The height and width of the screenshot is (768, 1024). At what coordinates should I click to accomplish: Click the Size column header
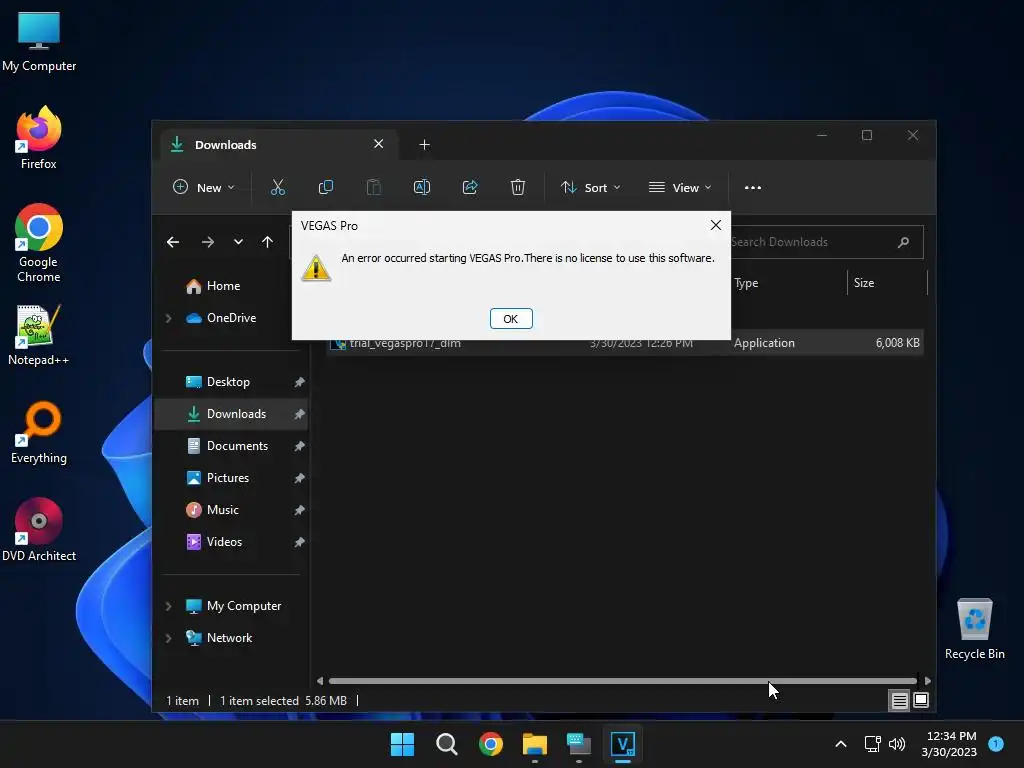coord(887,283)
